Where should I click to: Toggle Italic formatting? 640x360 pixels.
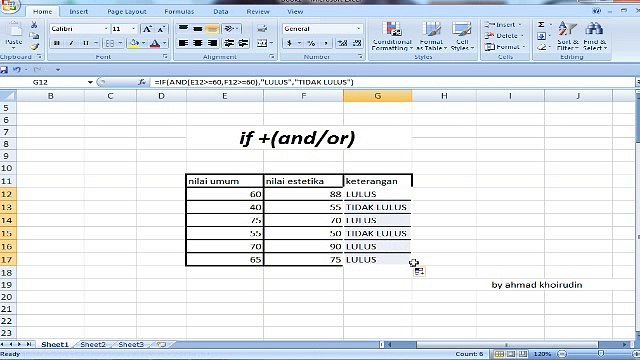pos(71,43)
